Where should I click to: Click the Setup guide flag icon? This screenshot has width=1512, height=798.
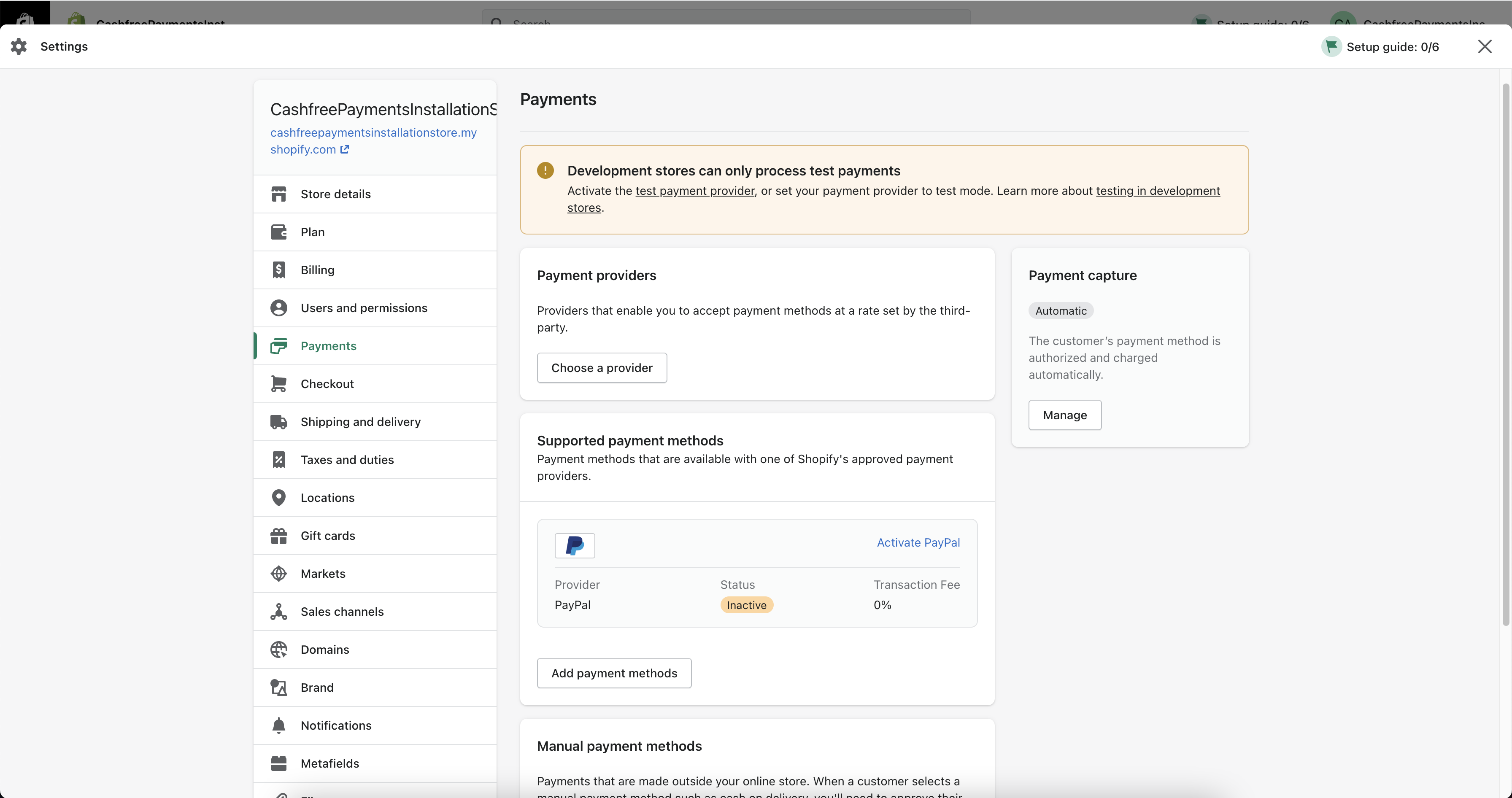(1331, 46)
